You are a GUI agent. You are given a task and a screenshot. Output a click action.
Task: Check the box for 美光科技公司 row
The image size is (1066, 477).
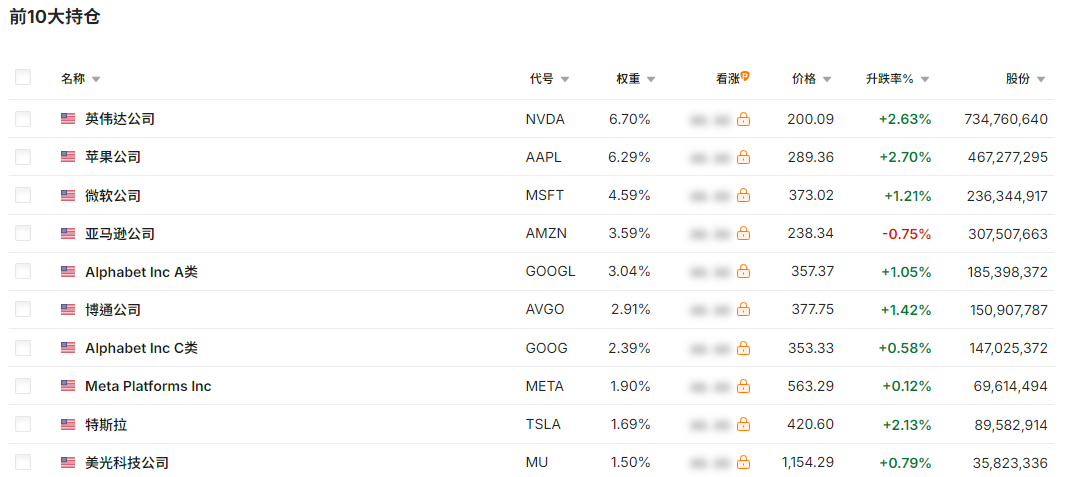tap(23, 462)
